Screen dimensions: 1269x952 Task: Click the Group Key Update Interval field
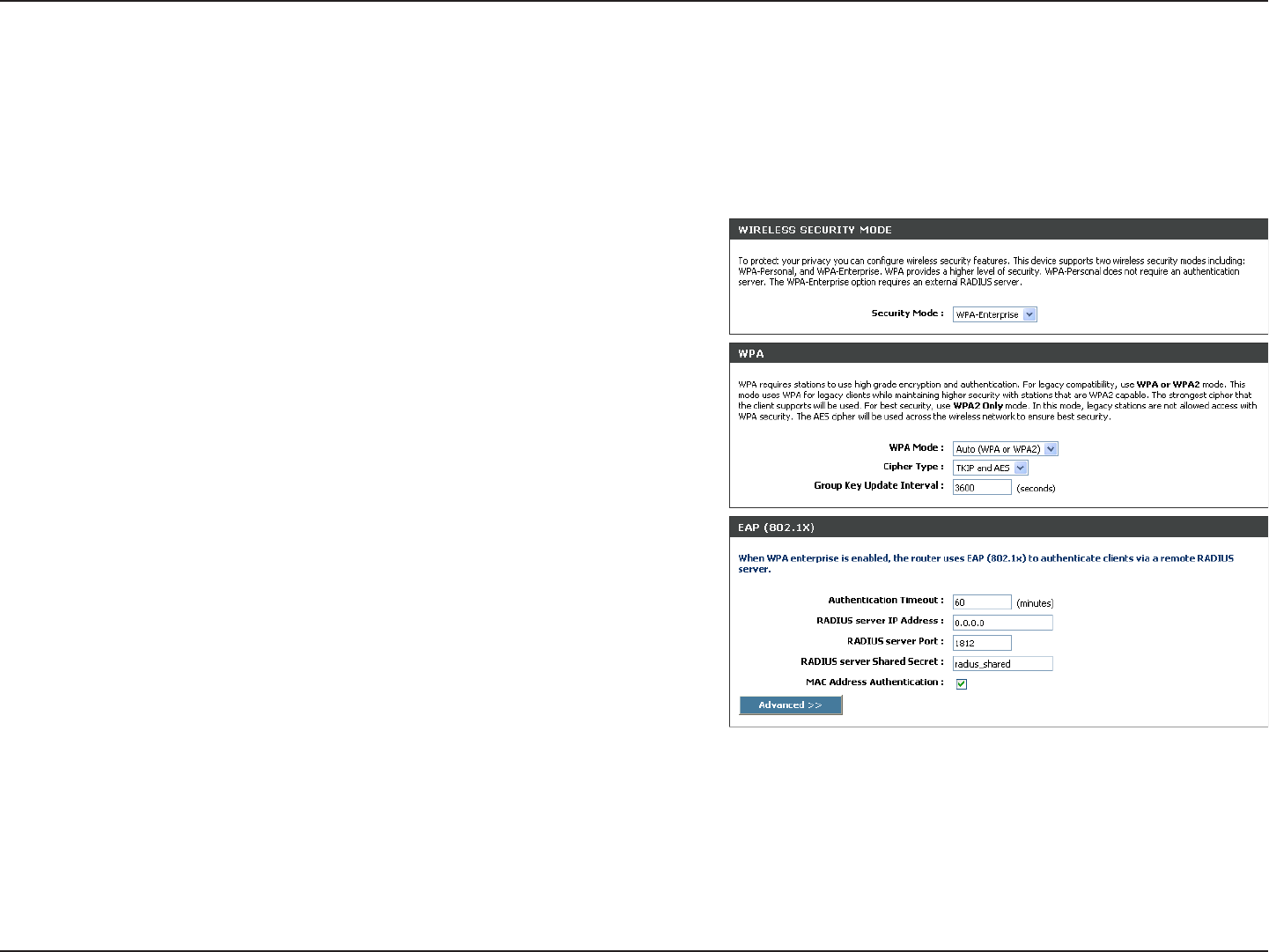tap(982, 487)
